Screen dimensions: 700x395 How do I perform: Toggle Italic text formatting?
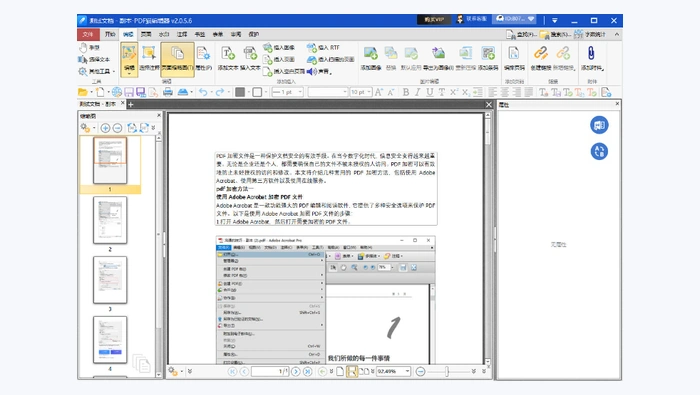pos(417,92)
